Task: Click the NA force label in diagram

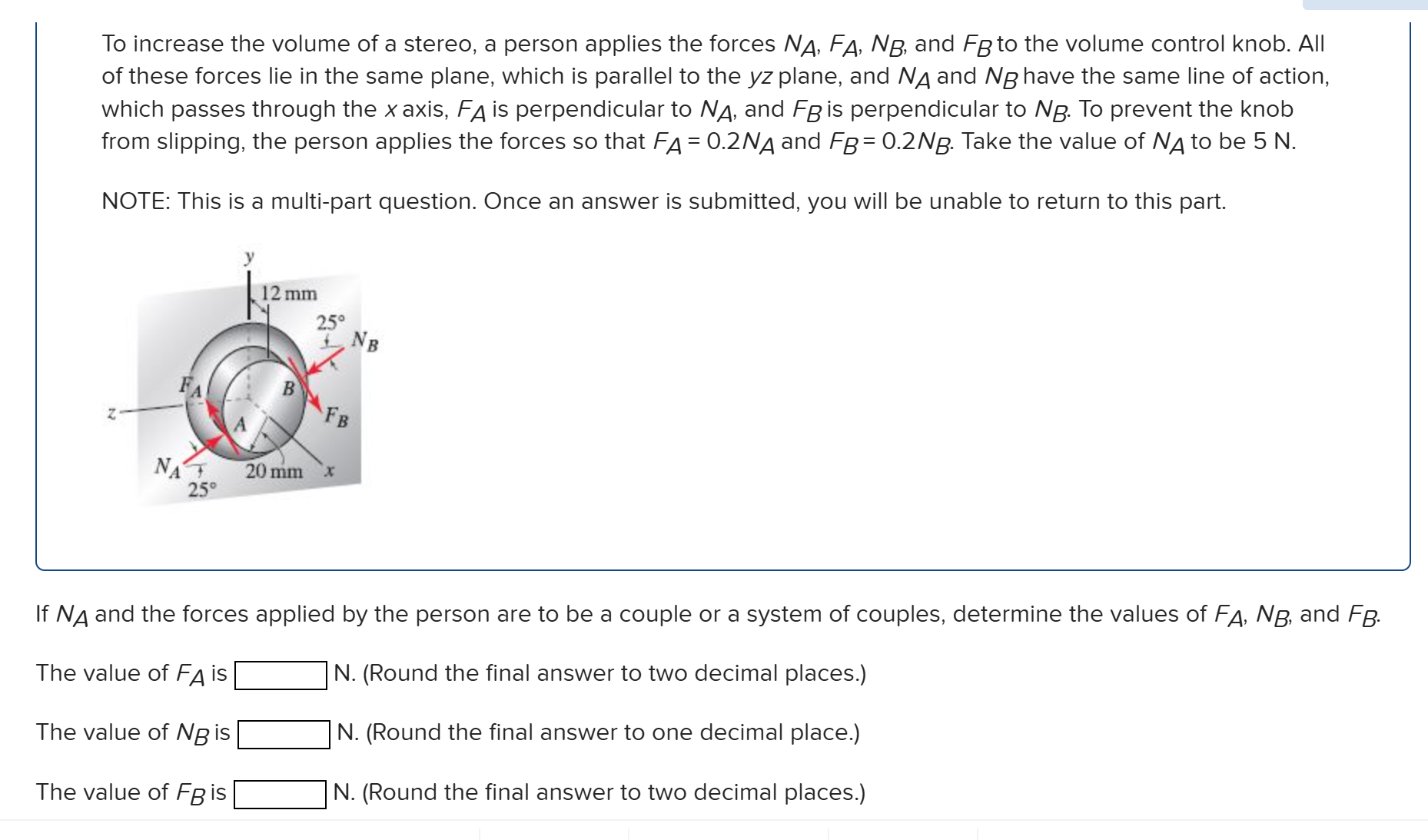Action: 168,467
